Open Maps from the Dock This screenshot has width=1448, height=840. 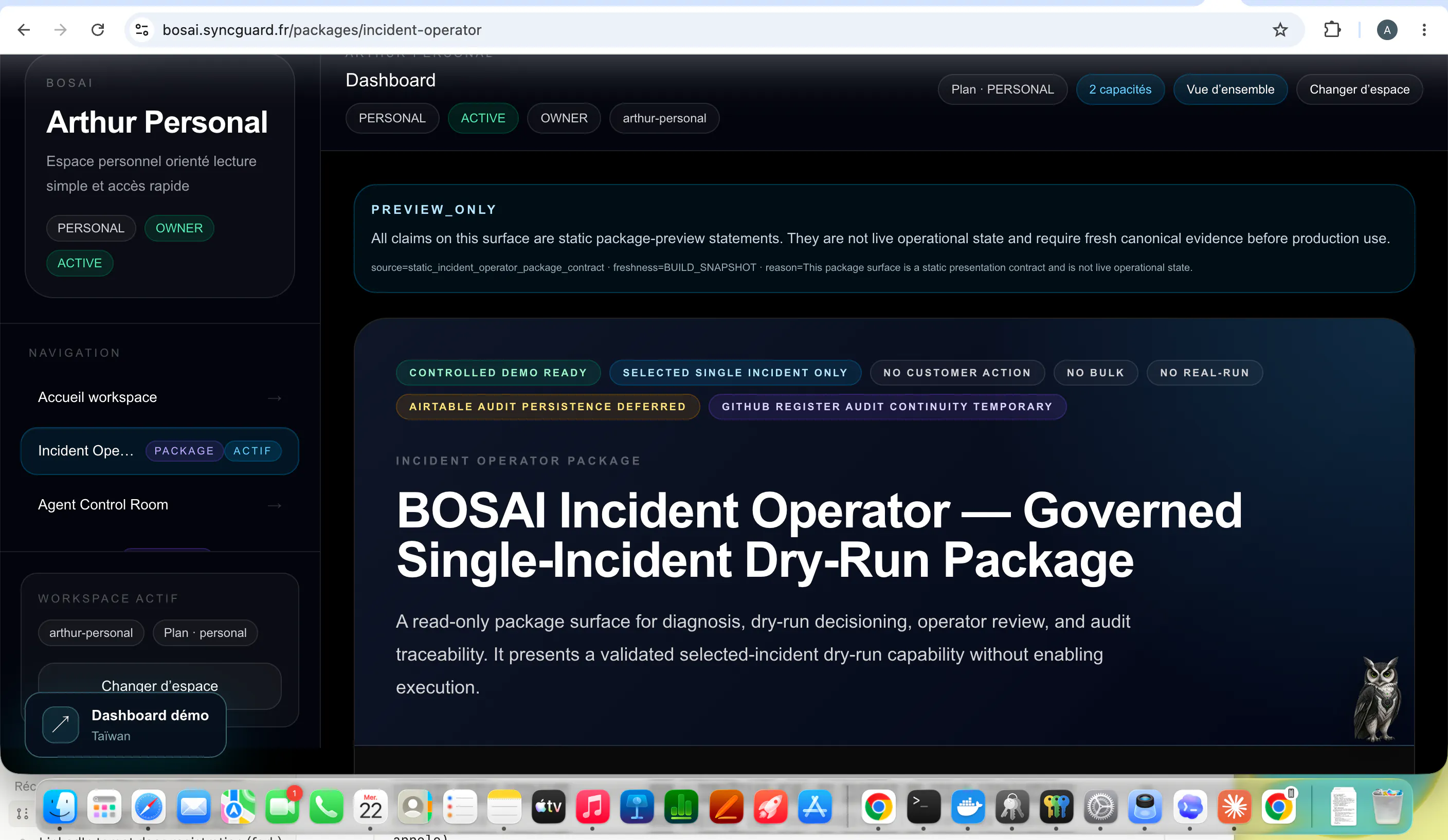click(x=238, y=807)
